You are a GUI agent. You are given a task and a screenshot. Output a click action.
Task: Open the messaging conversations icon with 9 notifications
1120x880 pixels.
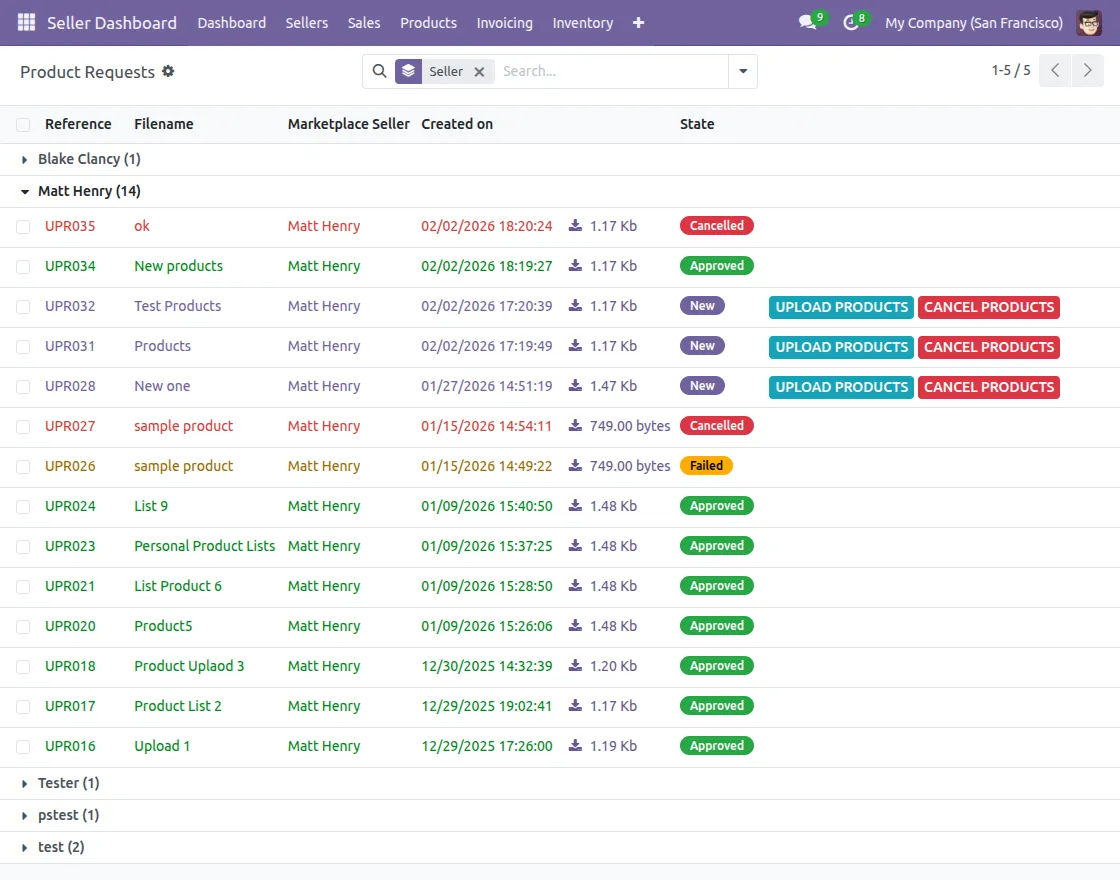808,22
